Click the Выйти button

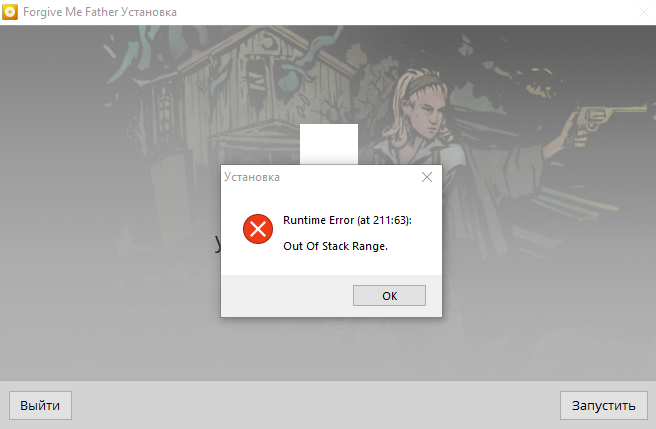tap(40, 405)
